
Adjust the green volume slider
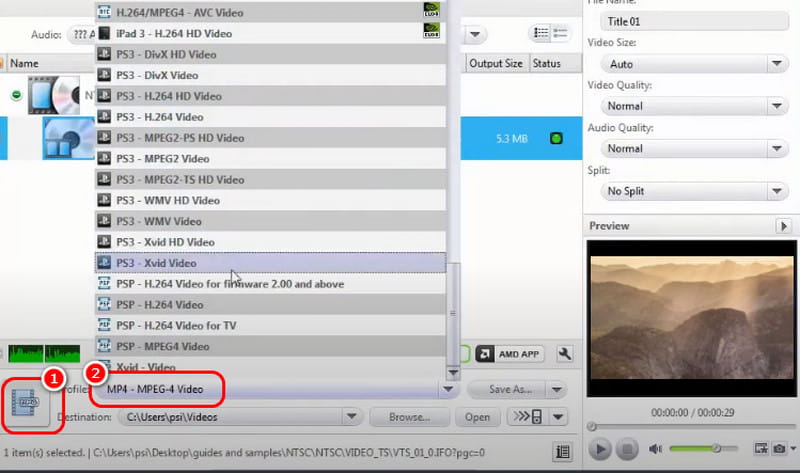coord(703,449)
